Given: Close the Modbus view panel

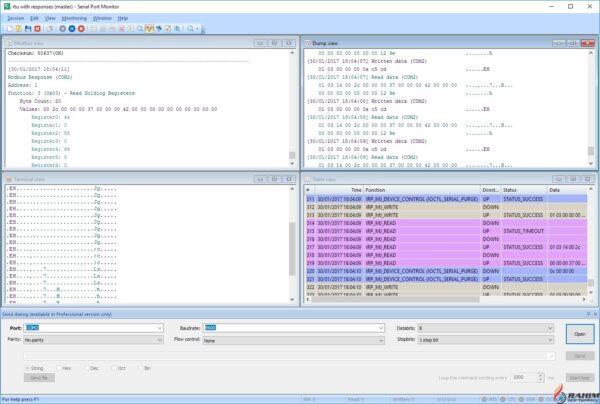Looking at the screenshot, I should tap(289, 43).
